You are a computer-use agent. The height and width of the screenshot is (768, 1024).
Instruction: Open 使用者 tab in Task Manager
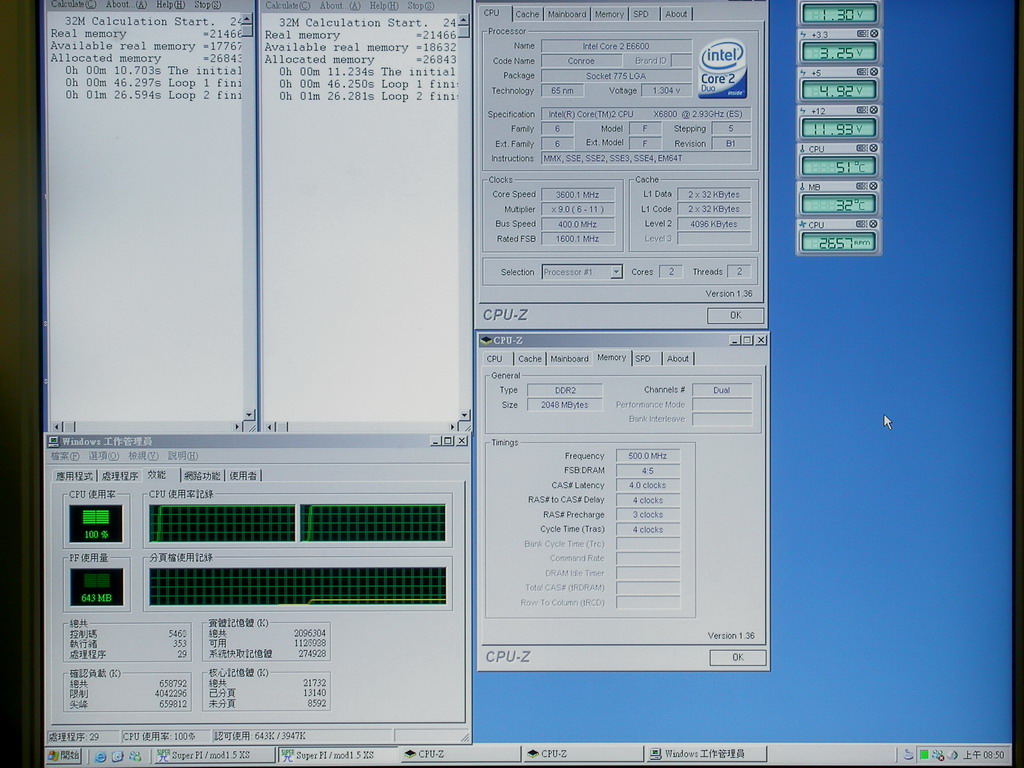click(x=243, y=476)
